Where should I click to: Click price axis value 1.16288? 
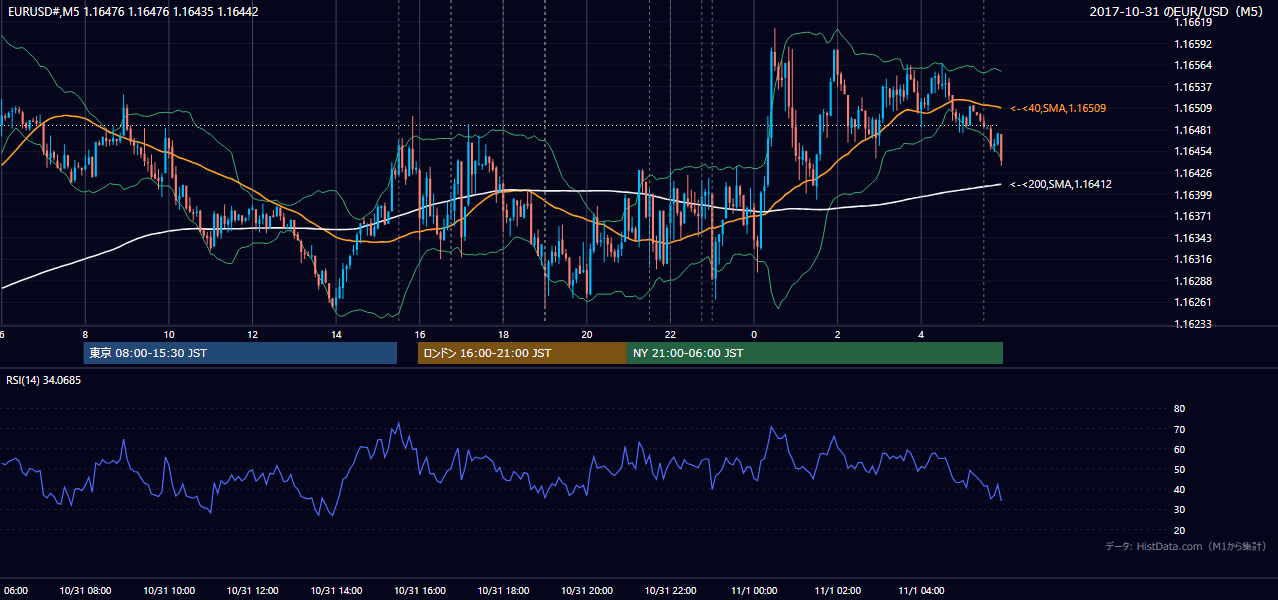(x=1193, y=281)
